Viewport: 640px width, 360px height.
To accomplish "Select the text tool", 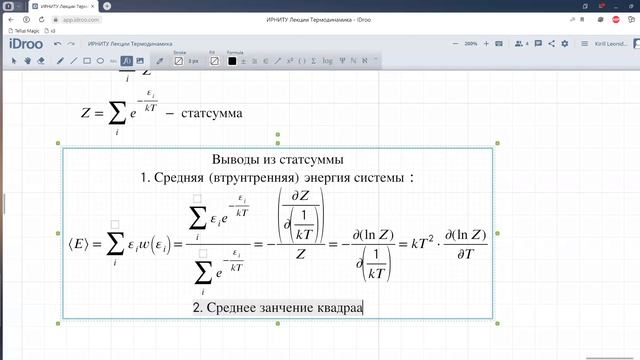I will tap(113, 61).
